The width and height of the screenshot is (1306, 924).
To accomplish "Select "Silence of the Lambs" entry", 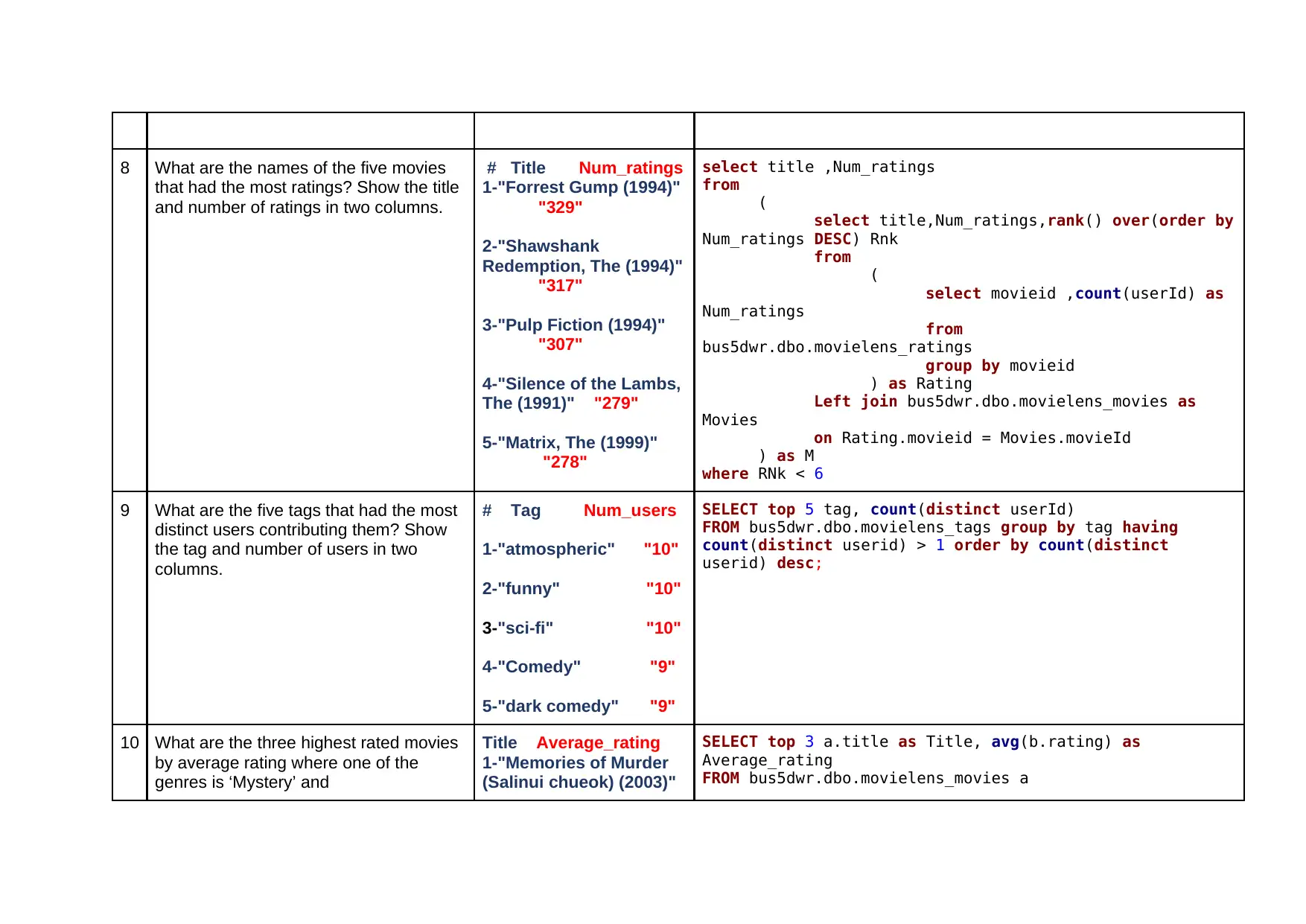I will [582, 394].
